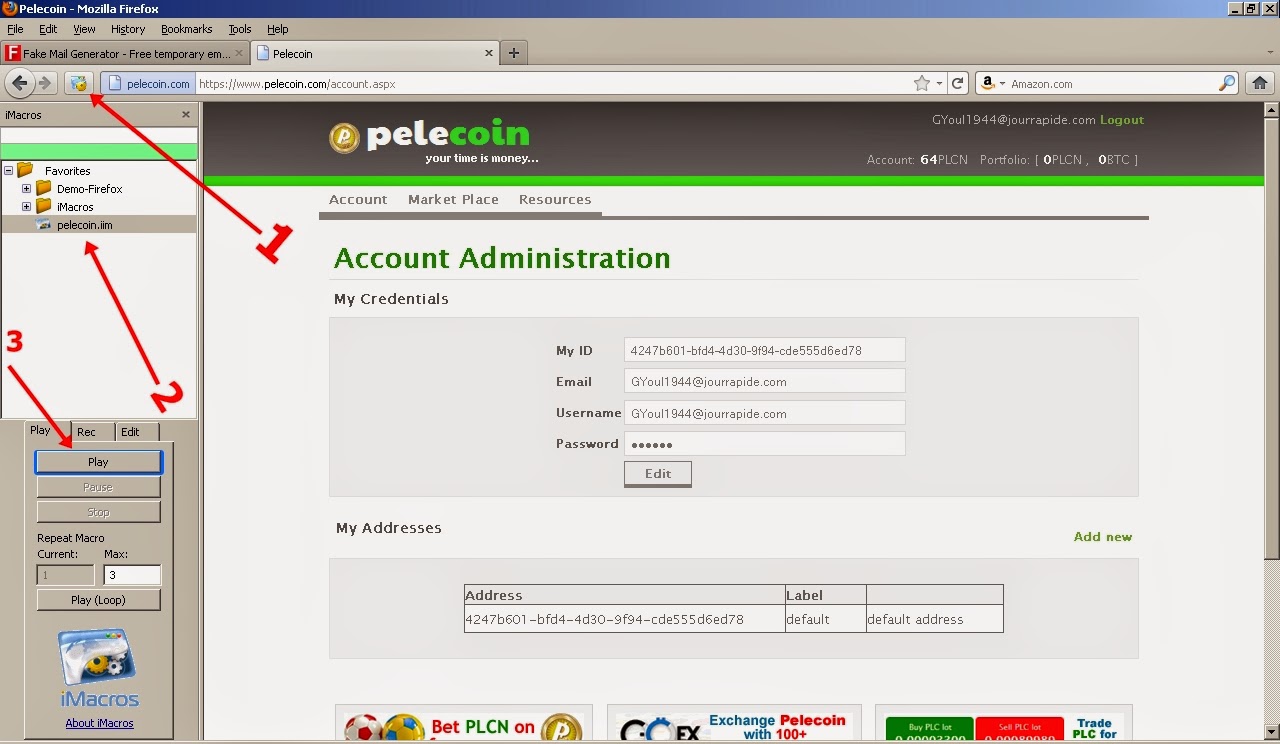
Task: Click the Address column header
Action: click(624, 595)
